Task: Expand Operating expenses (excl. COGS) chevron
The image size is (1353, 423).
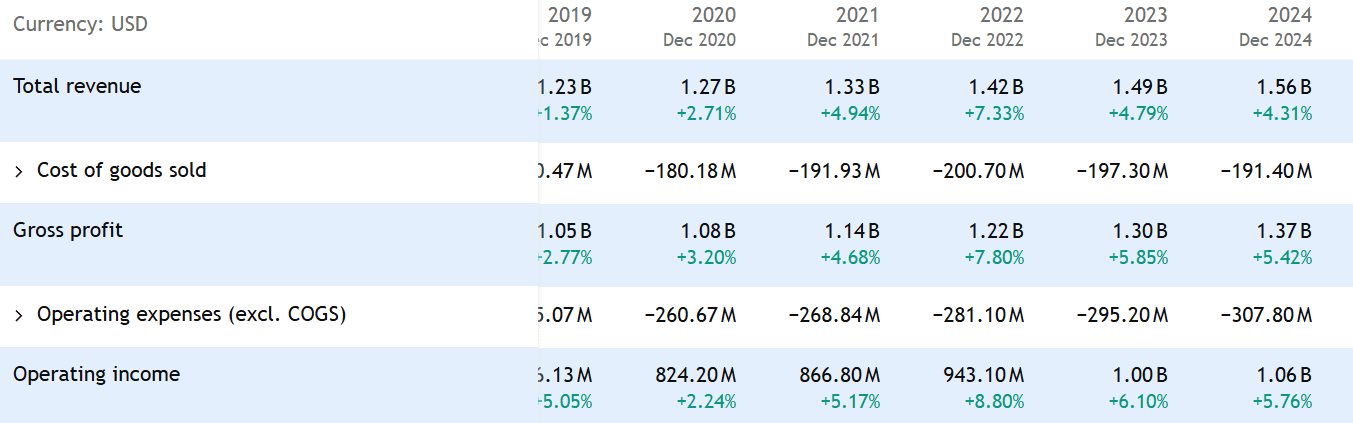Action: (x=19, y=315)
